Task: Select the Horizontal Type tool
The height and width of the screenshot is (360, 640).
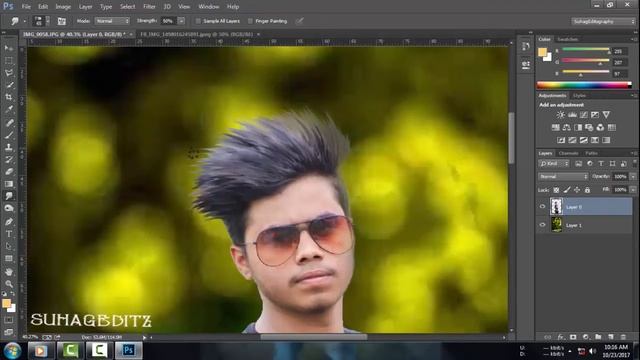Action: [9, 234]
